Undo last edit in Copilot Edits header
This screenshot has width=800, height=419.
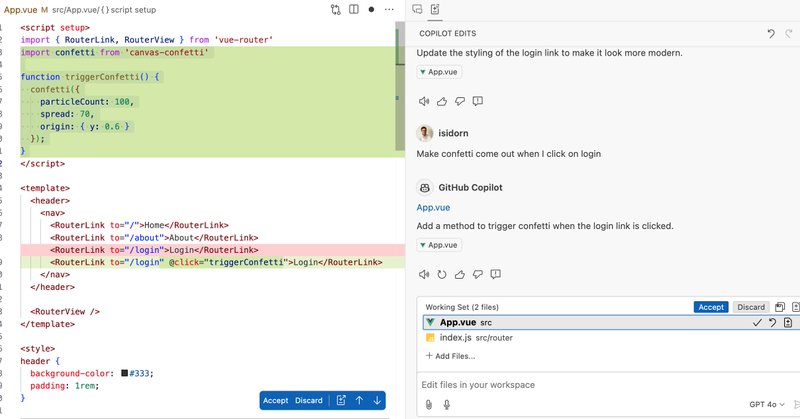[771, 34]
